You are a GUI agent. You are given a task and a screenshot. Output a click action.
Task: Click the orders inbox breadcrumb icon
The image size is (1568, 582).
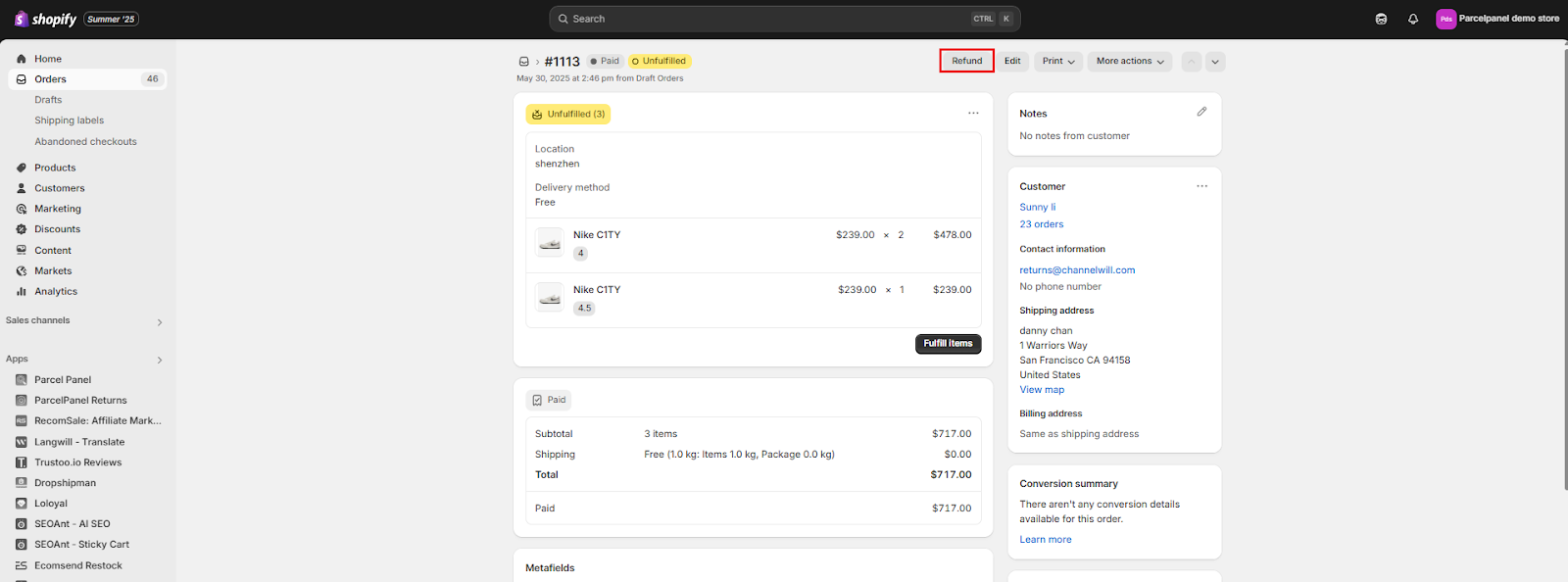[524, 62]
